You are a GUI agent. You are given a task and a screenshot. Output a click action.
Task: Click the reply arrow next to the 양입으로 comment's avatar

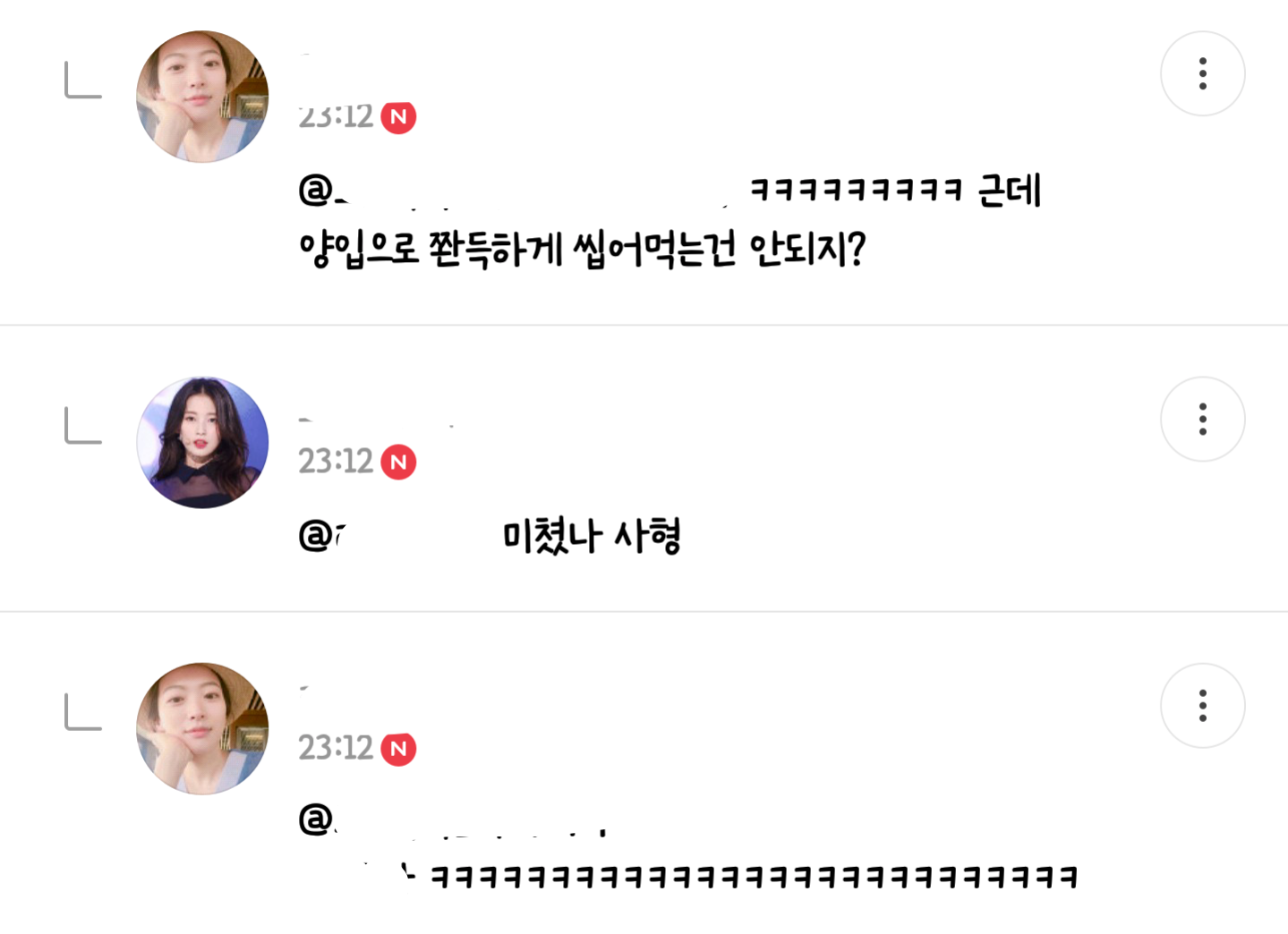point(83,80)
